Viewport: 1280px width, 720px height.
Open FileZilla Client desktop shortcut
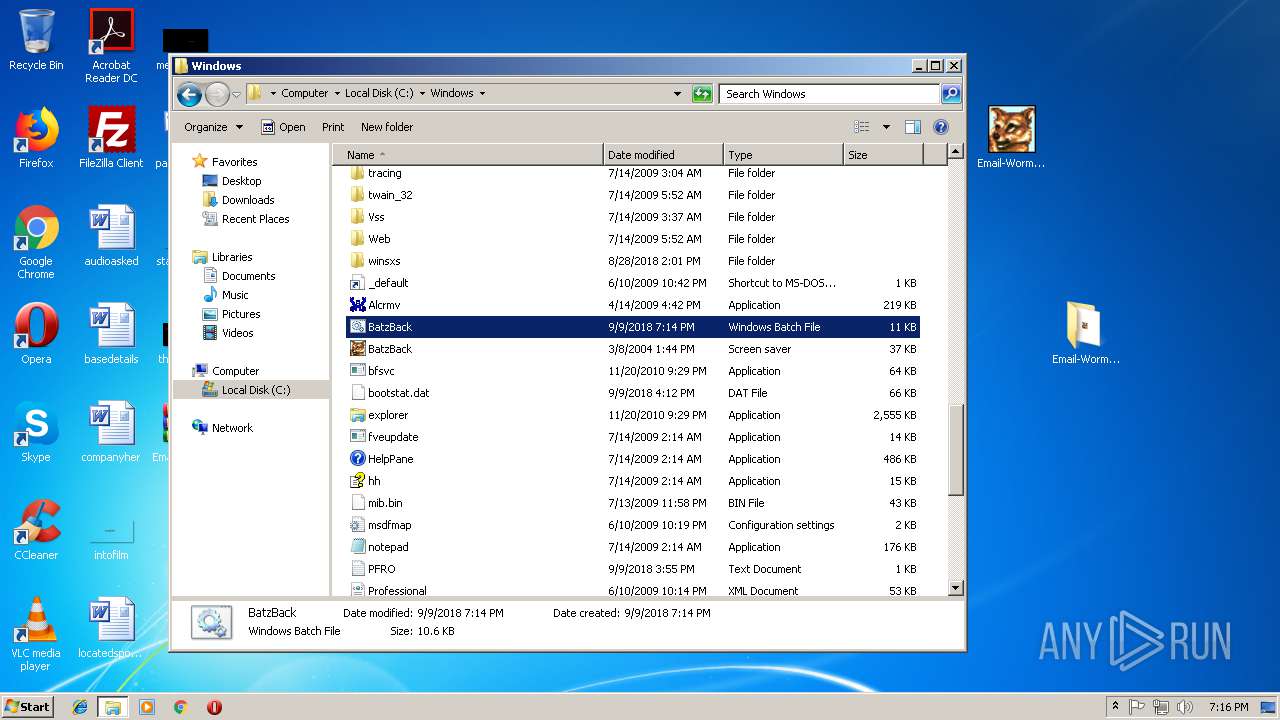point(111,137)
